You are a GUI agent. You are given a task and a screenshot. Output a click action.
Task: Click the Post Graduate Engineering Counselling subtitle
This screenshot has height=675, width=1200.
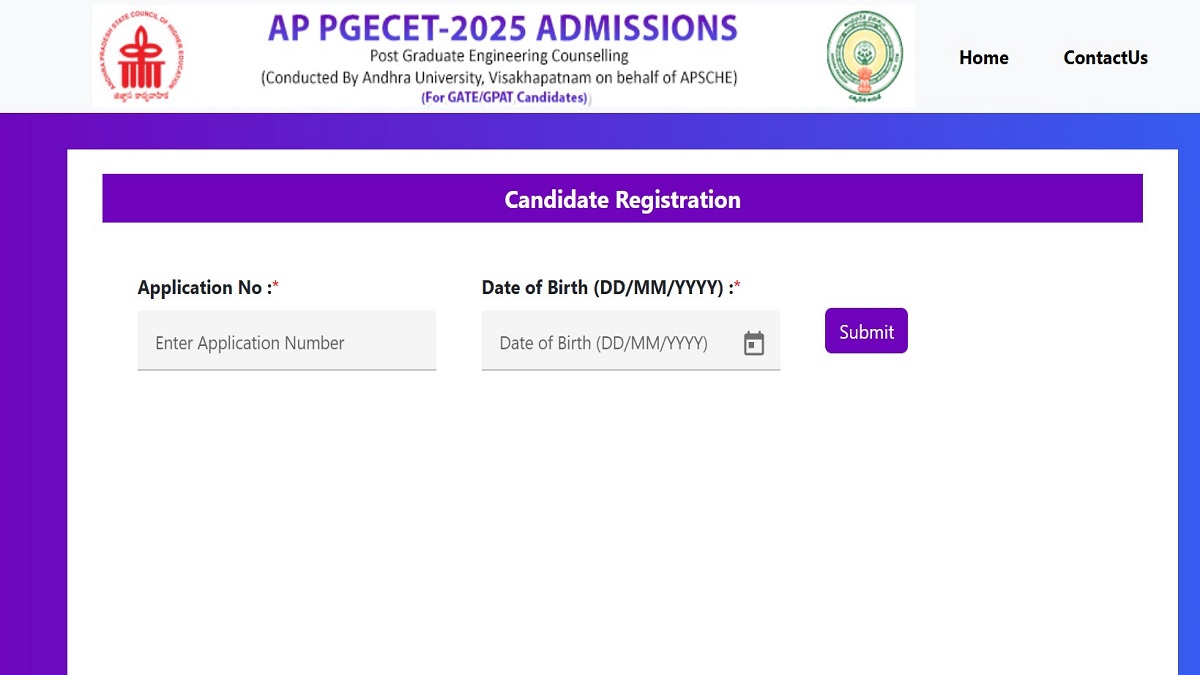pyautogui.click(x=499, y=56)
